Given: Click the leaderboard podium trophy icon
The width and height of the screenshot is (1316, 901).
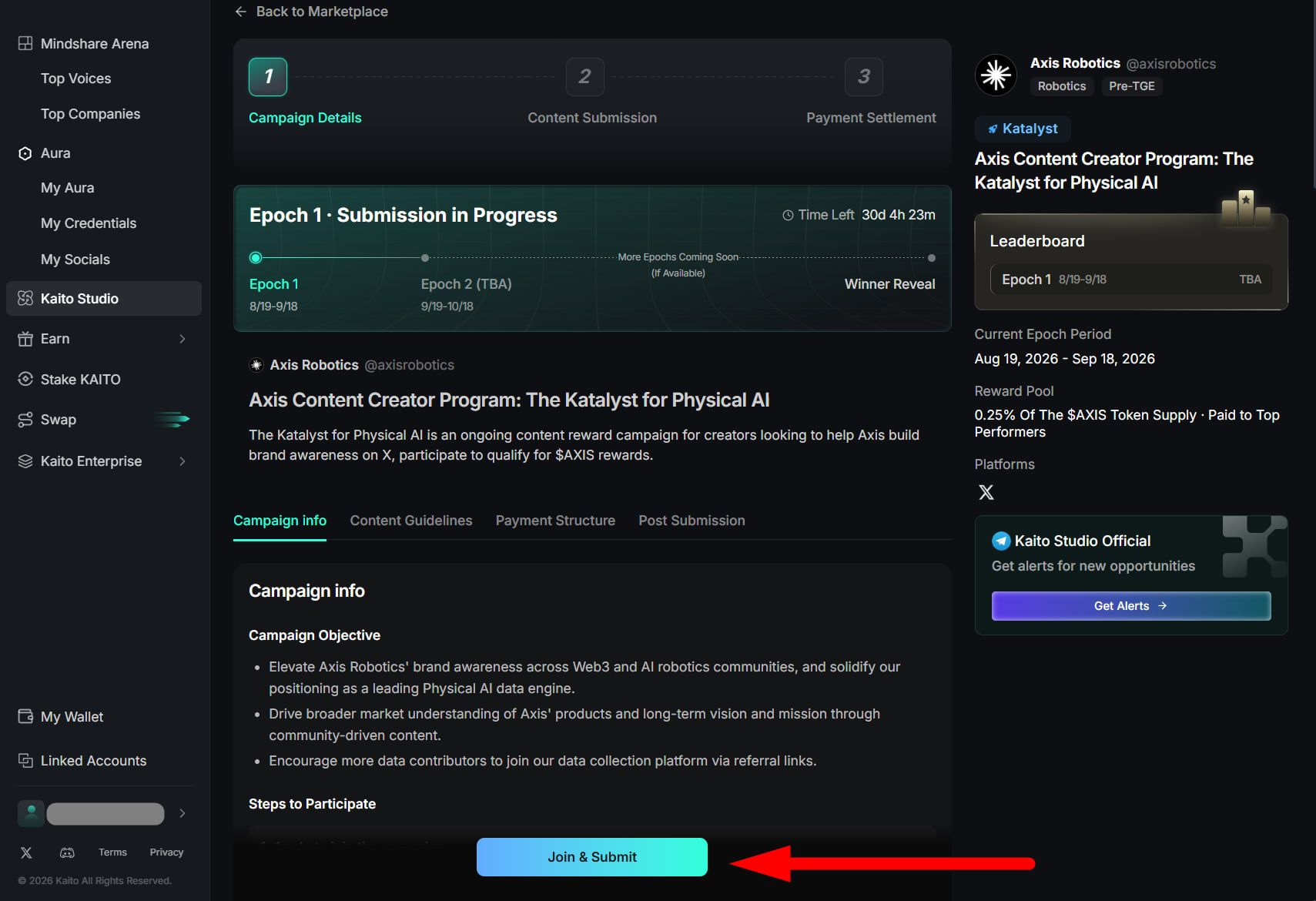Looking at the screenshot, I should (1246, 208).
